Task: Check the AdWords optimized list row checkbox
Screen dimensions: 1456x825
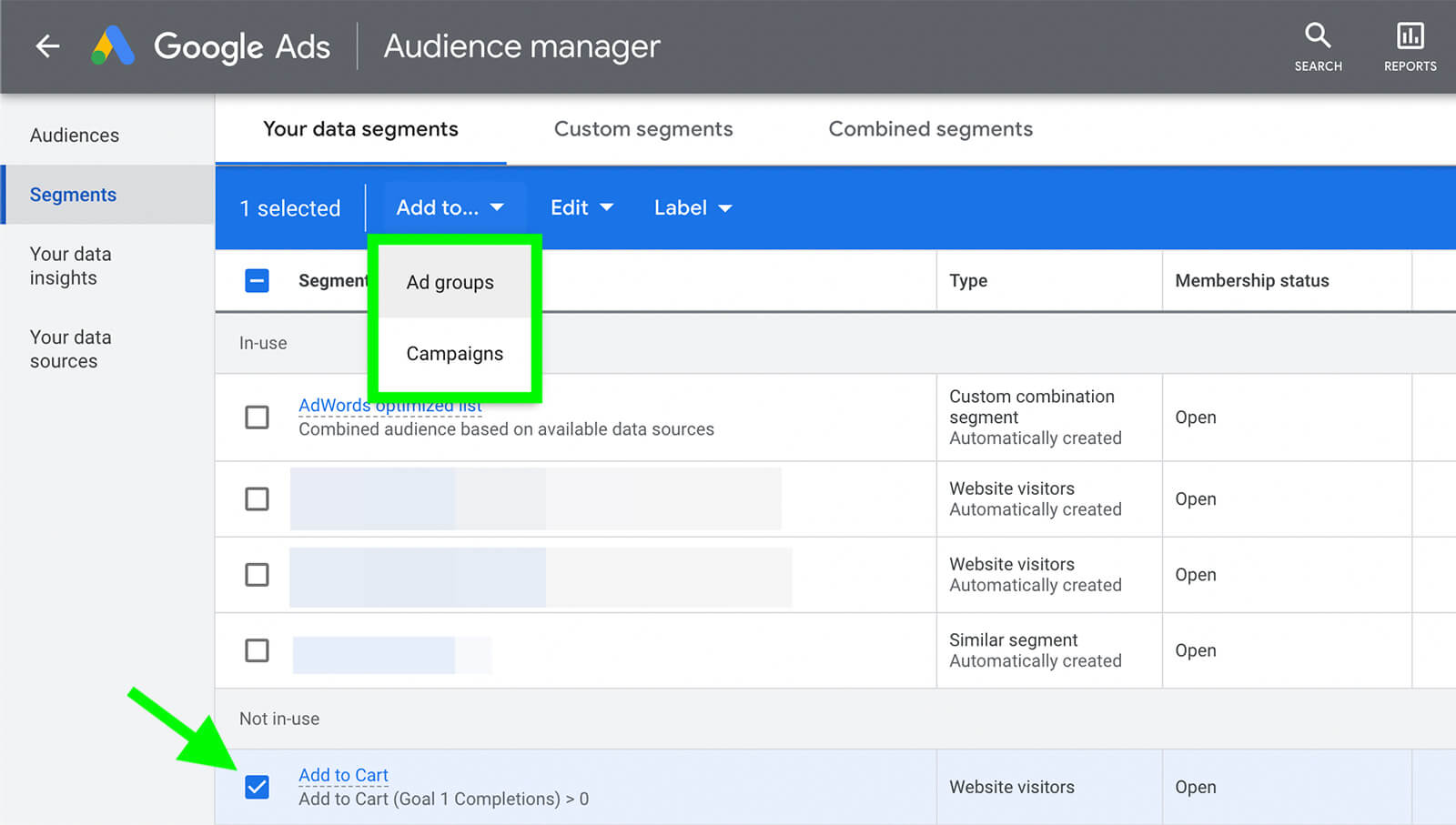Action: pyautogui.click(x=258, y=418)
